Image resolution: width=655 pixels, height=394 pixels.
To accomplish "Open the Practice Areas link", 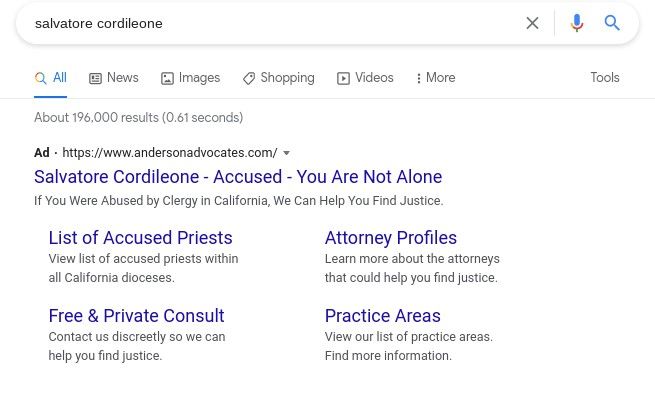I will tap(383, 315).
